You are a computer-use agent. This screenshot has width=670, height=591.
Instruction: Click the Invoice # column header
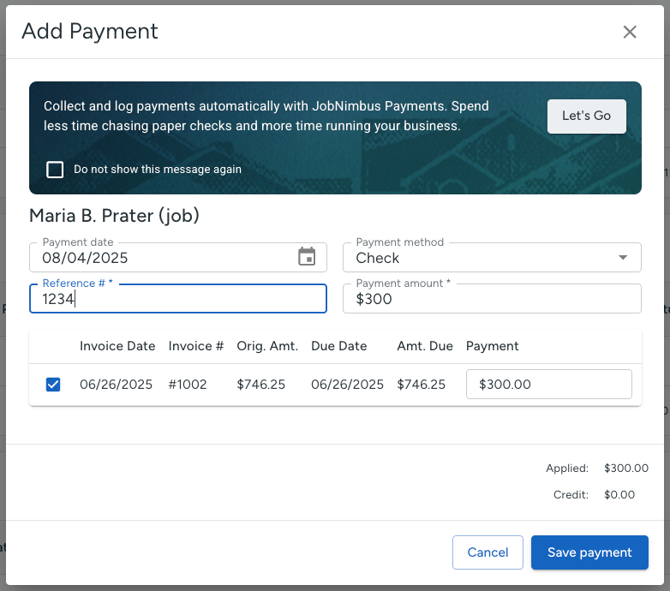tap(196, 346)
